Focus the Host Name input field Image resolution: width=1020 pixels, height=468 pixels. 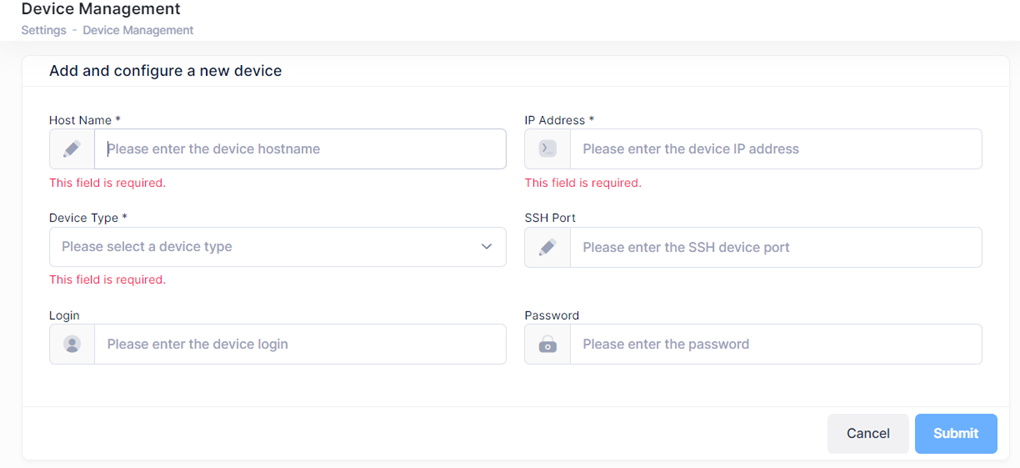coord(300,149)
